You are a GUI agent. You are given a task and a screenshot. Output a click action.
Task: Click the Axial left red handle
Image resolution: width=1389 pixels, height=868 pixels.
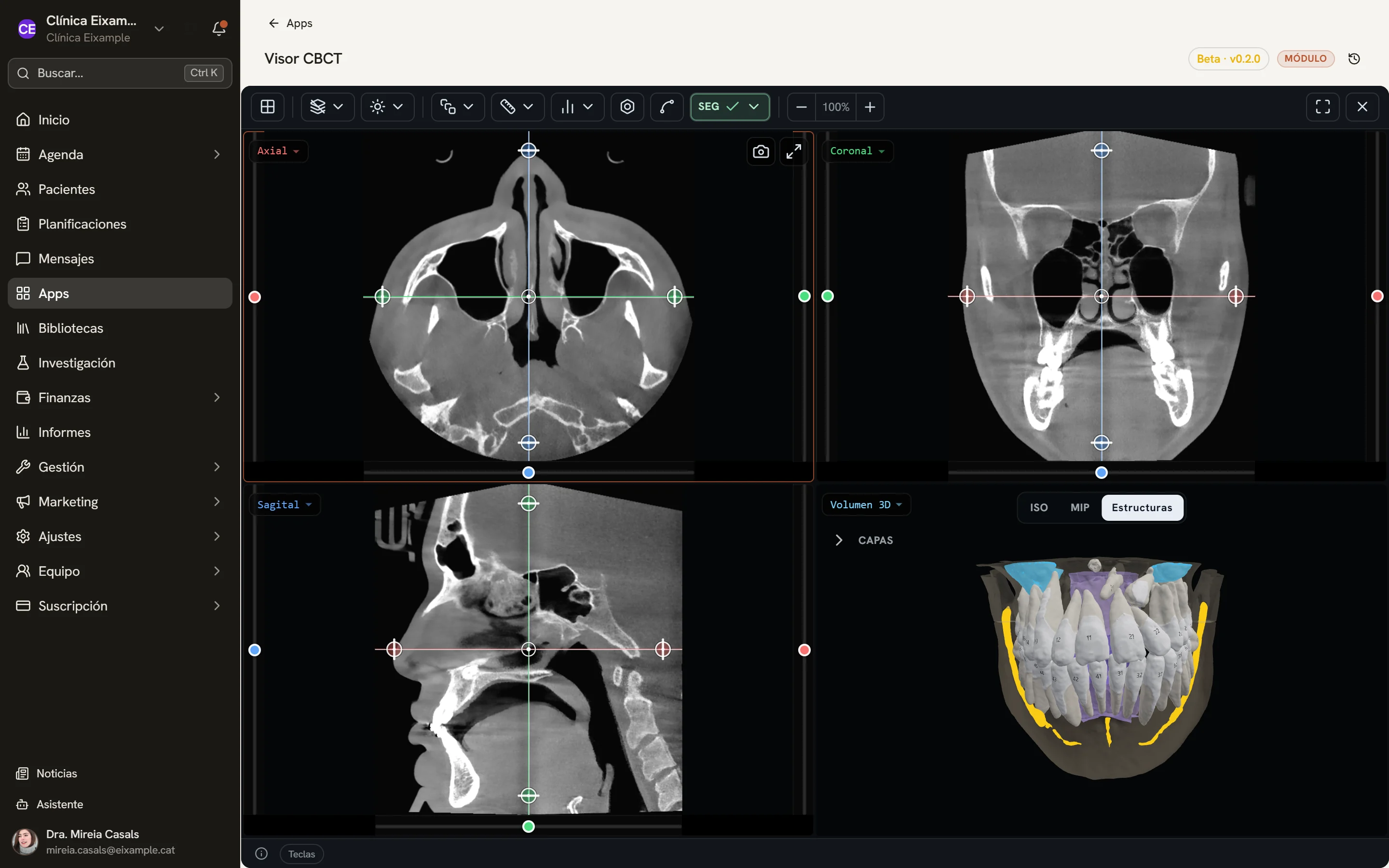click(x=255, y=297)
